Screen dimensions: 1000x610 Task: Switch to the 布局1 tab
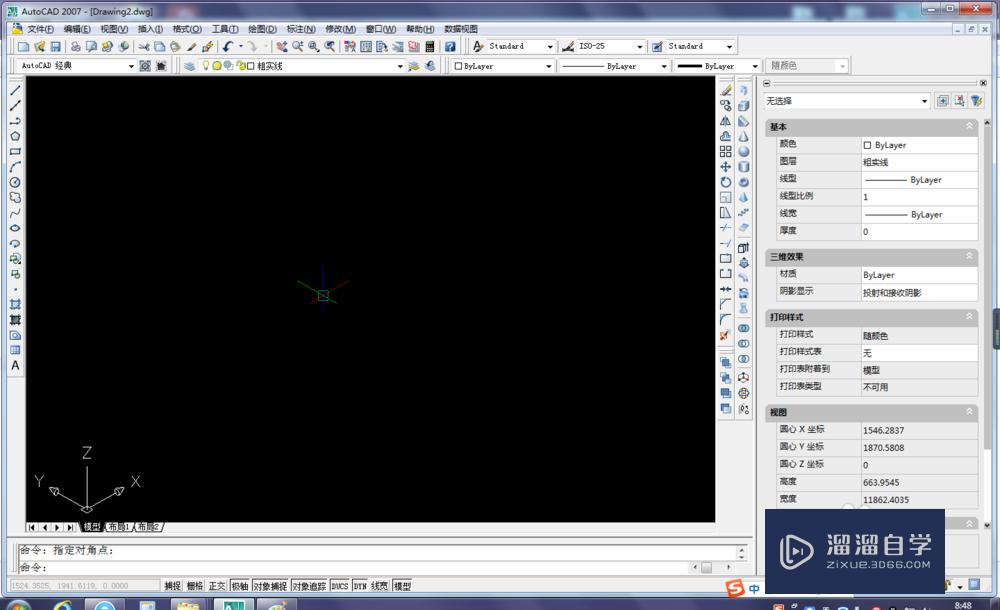point(118,526)
